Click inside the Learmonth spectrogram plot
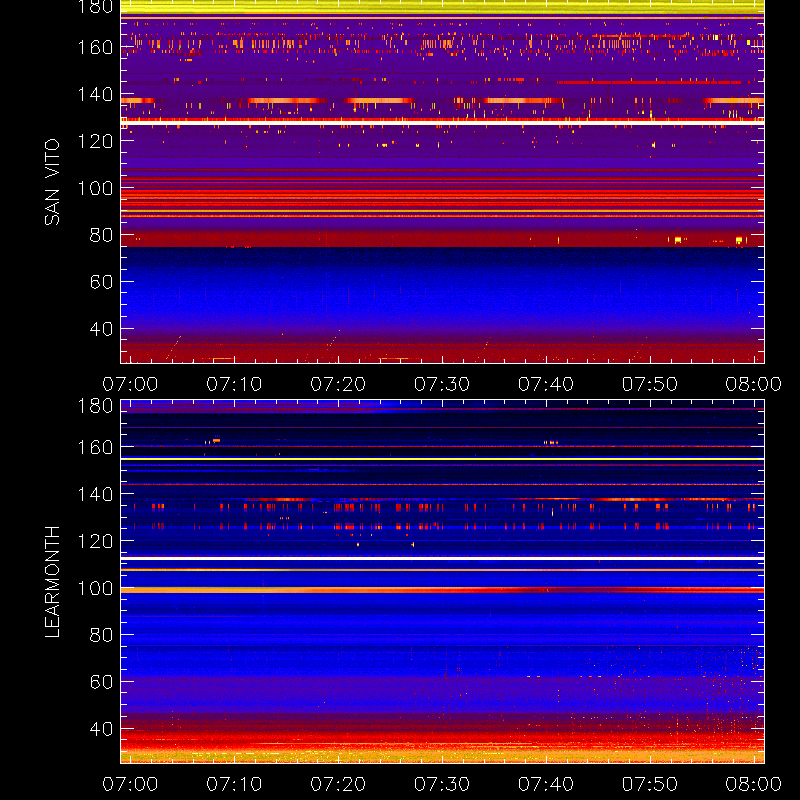 coord(442,582)
